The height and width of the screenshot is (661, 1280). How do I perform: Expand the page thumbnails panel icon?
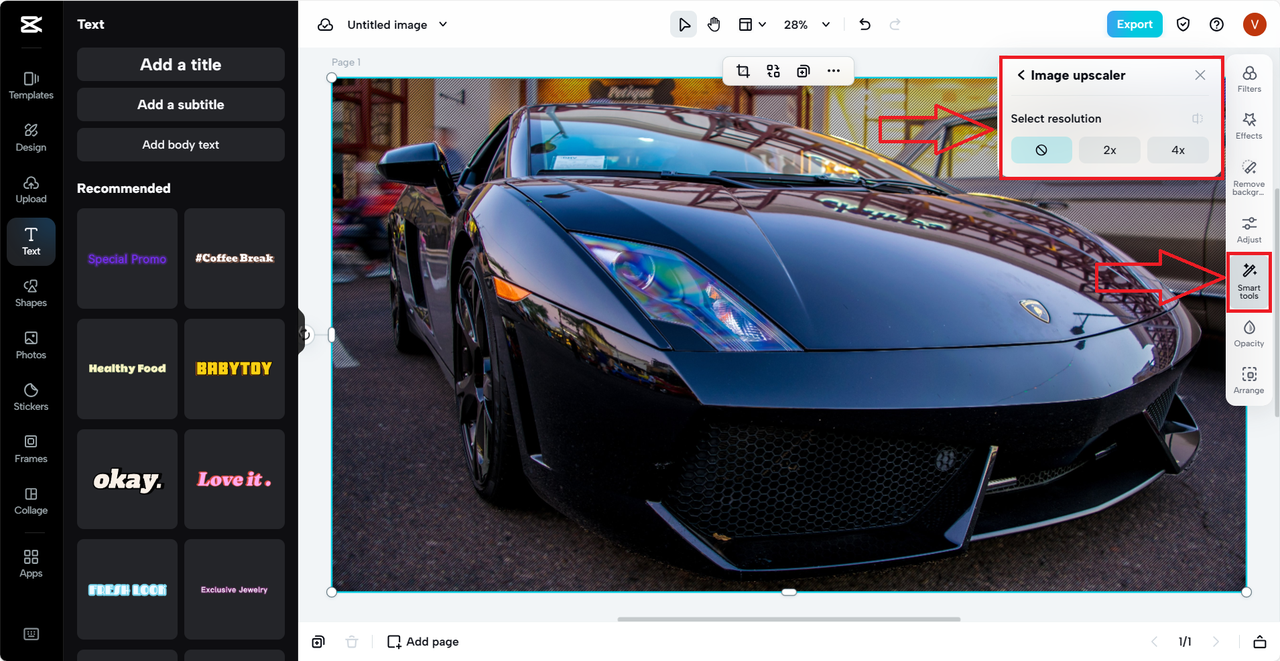(x=1259, y=642)
